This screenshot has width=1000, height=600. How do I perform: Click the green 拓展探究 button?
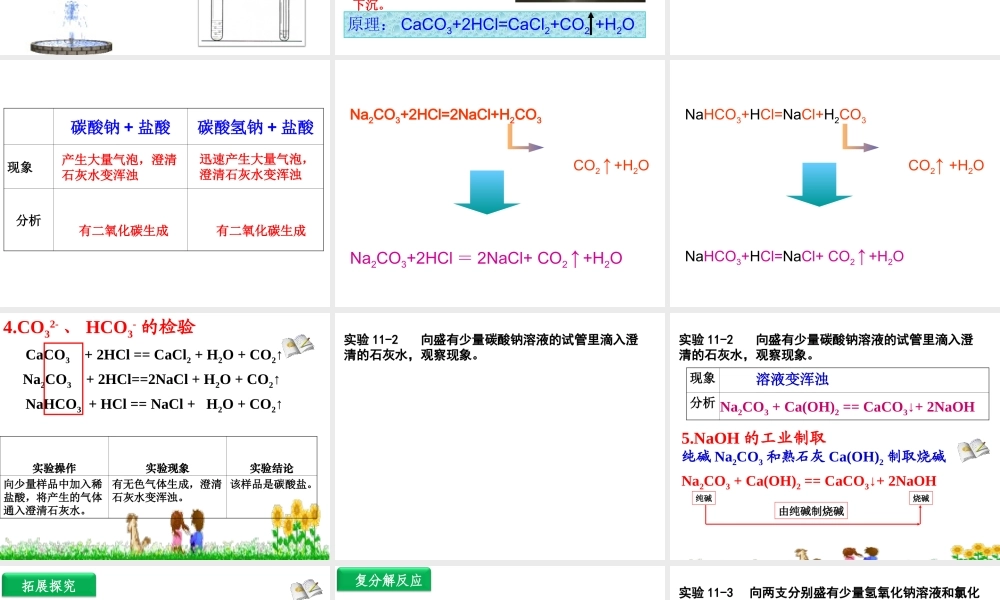point(49,585)
